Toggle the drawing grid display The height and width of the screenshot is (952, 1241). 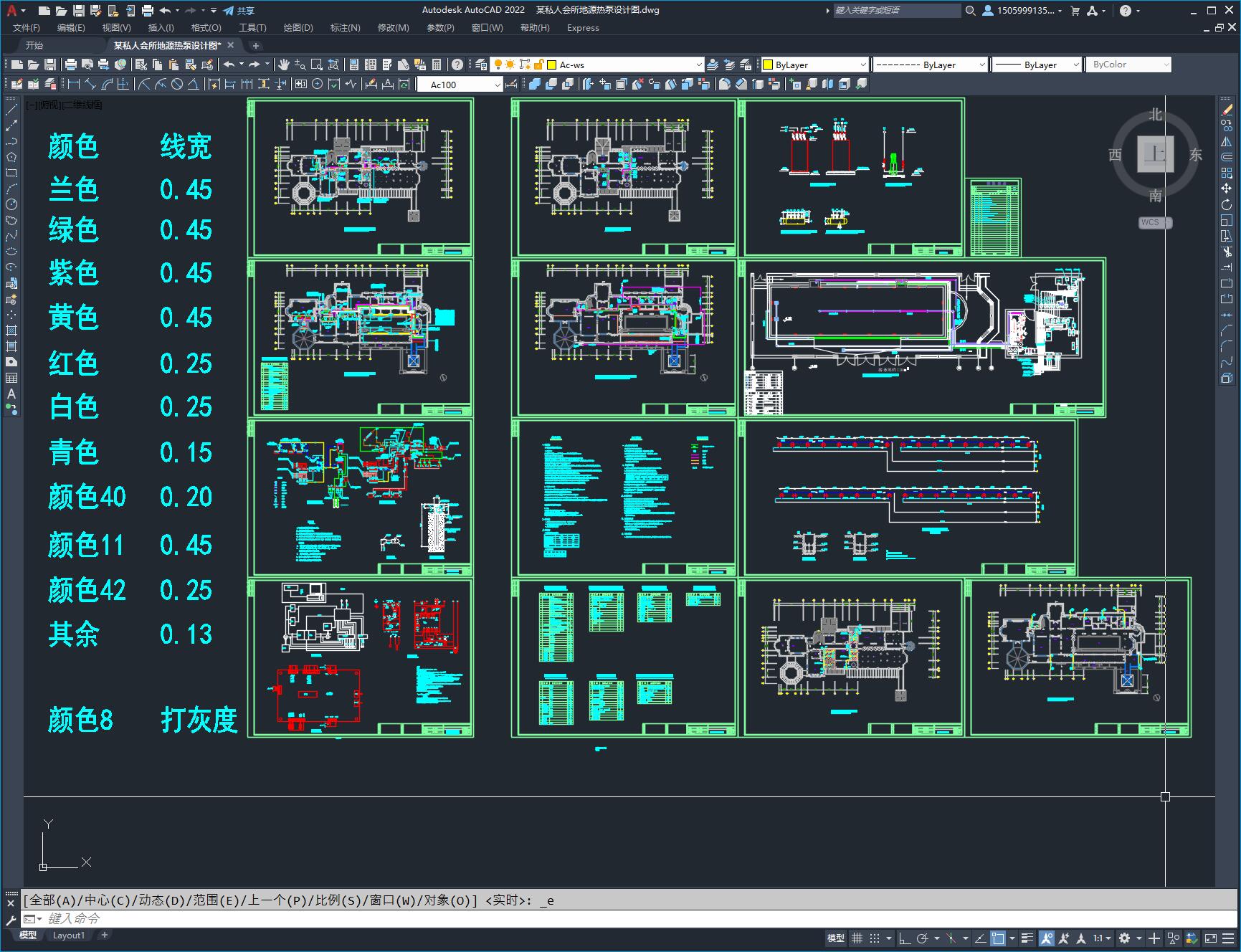857,938
